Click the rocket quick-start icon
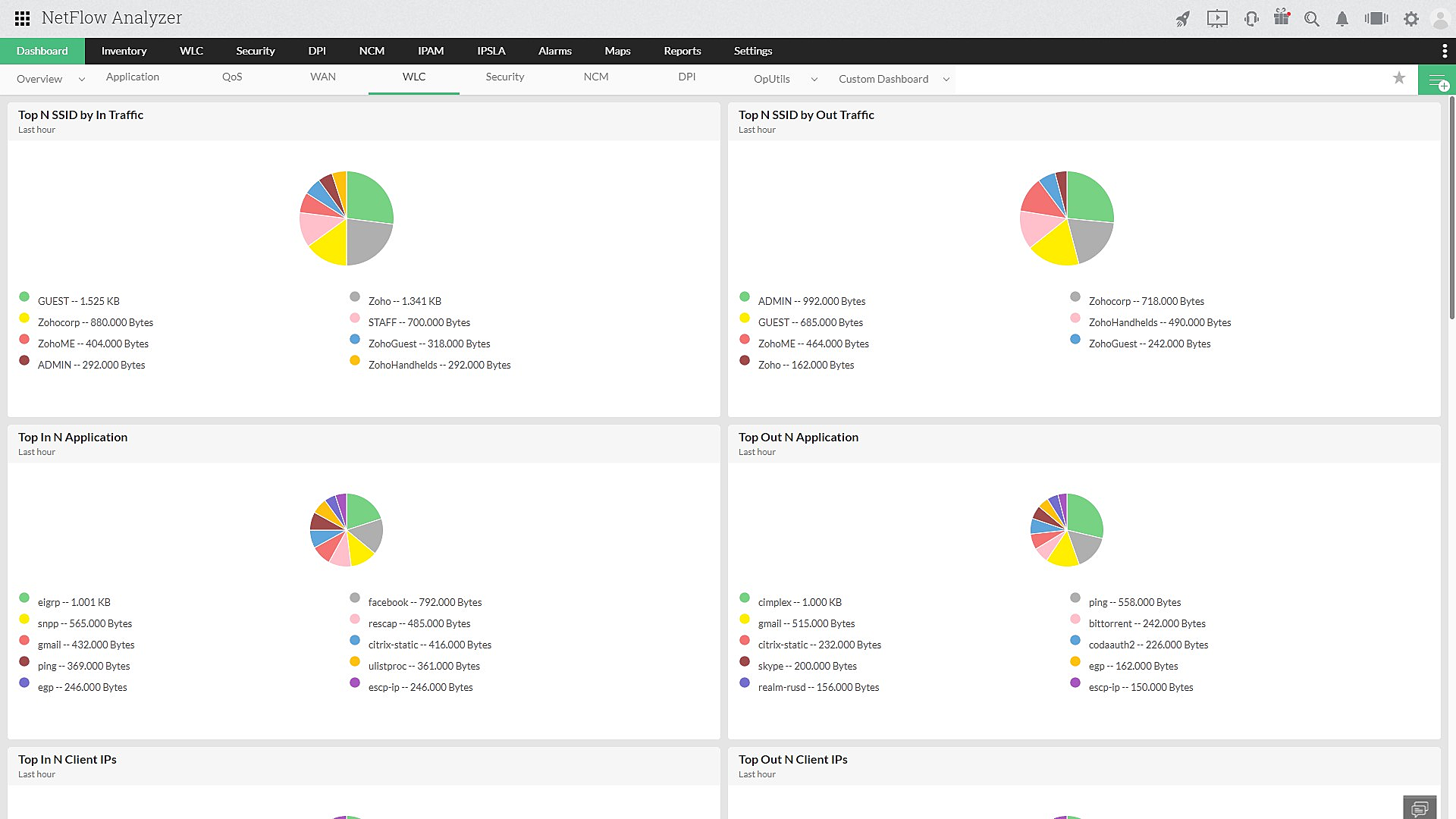 pos(1183,19)
